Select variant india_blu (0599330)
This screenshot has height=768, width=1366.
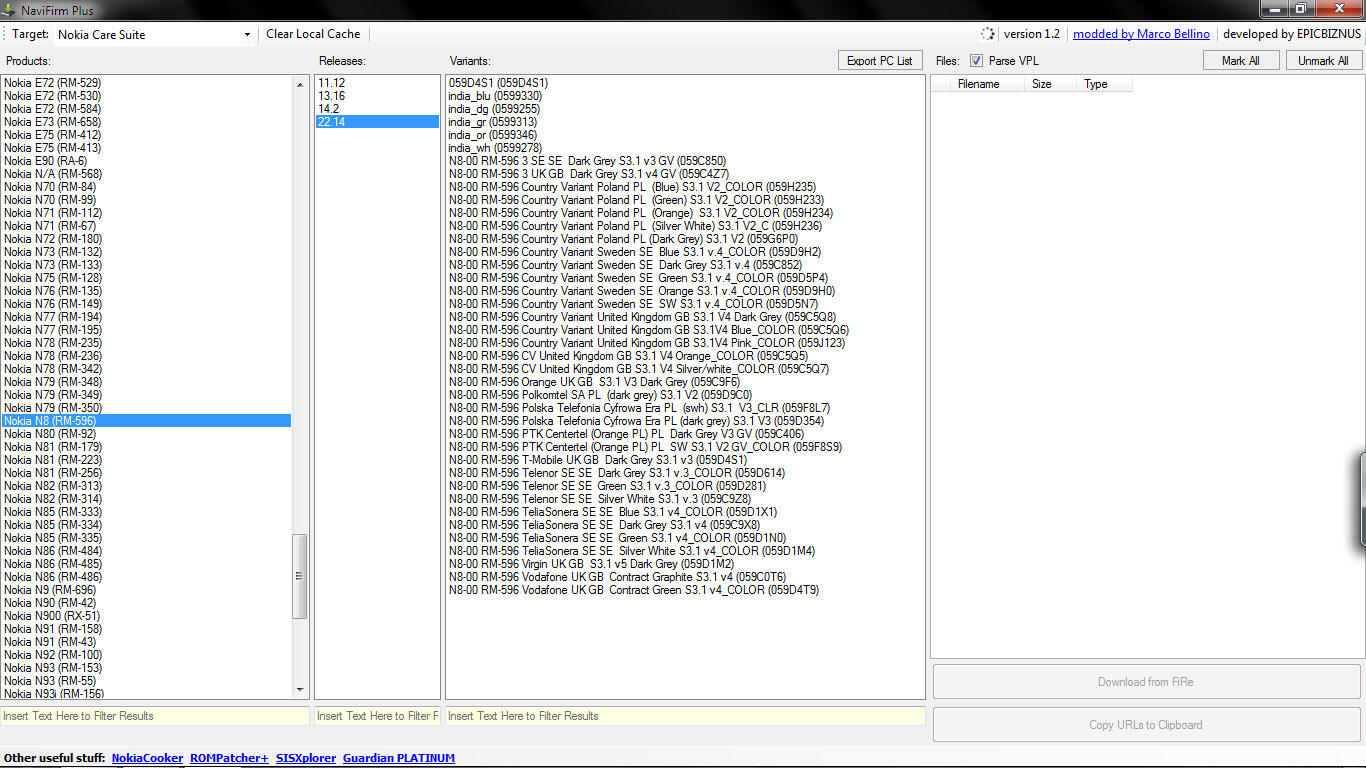point(685,96)
